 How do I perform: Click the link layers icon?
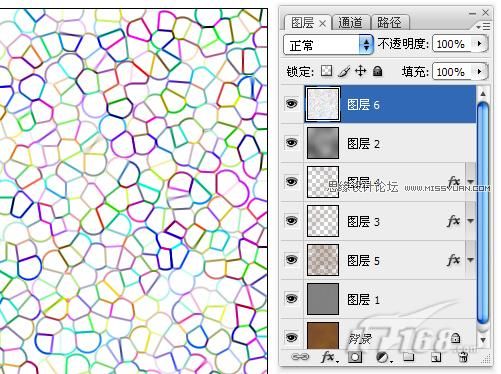click(300, 357)
